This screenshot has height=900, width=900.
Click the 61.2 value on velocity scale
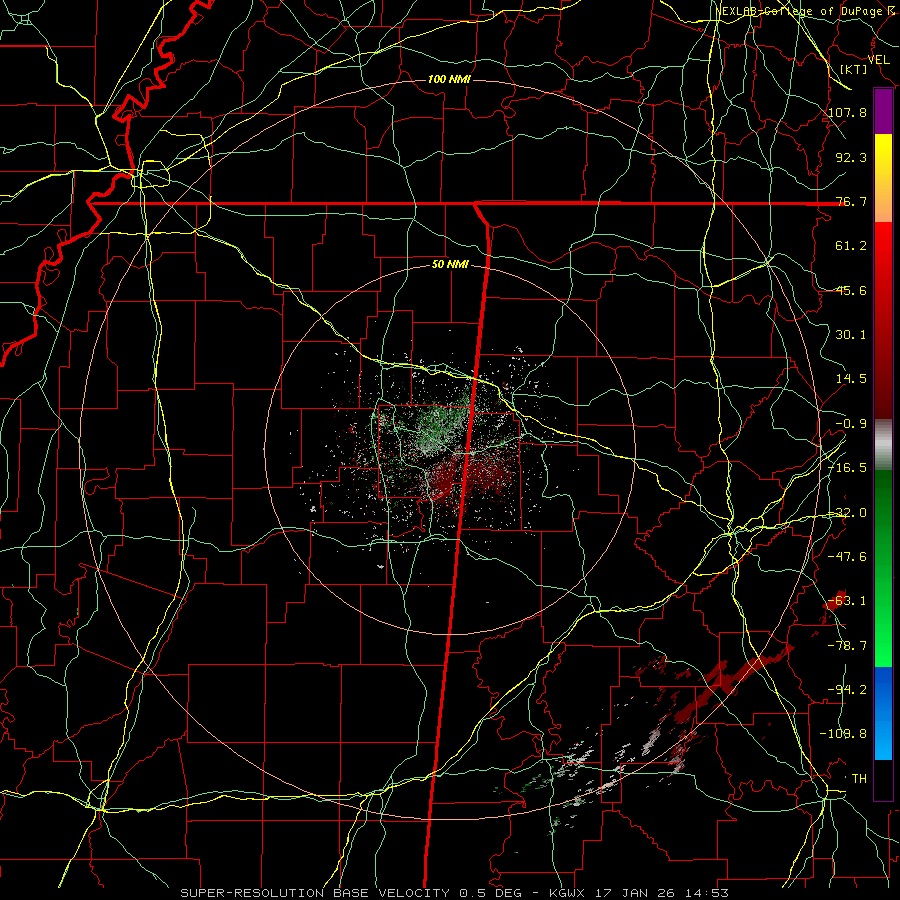coord(851,246)
